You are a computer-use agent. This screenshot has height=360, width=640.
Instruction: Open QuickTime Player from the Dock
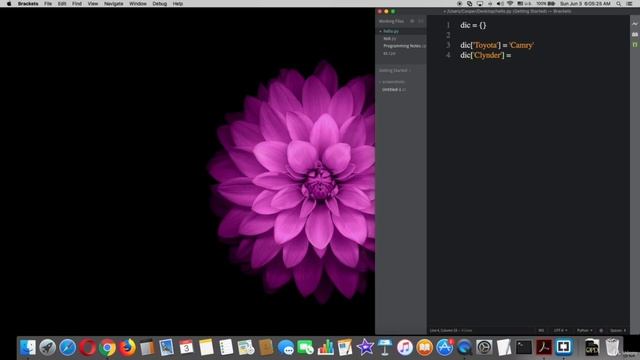tap(464, 347)
